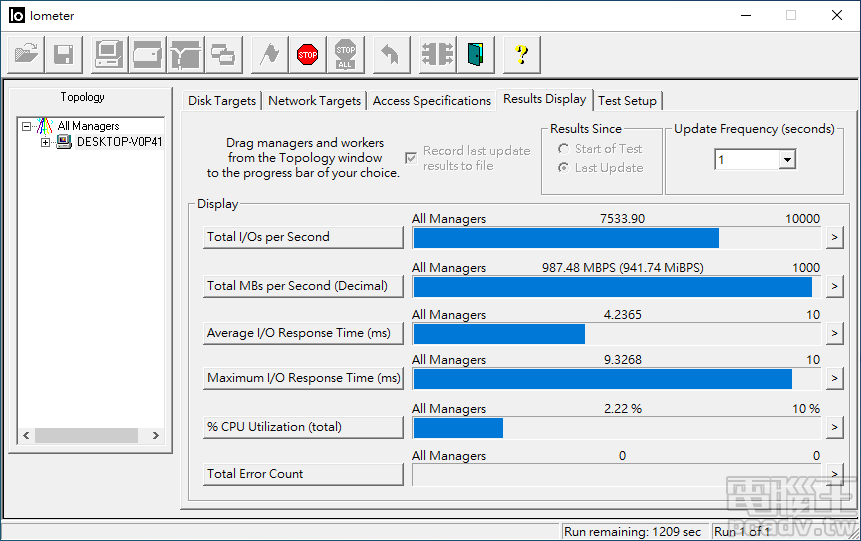Click the 9.3268 maximum response value
The height and width of the screenshot is (541, 861).
(623, 360)
